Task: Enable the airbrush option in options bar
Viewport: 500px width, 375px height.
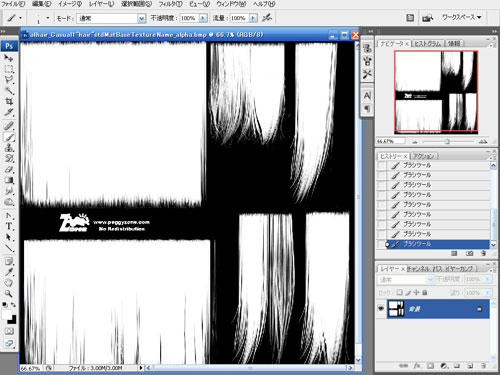Action: 267,18
